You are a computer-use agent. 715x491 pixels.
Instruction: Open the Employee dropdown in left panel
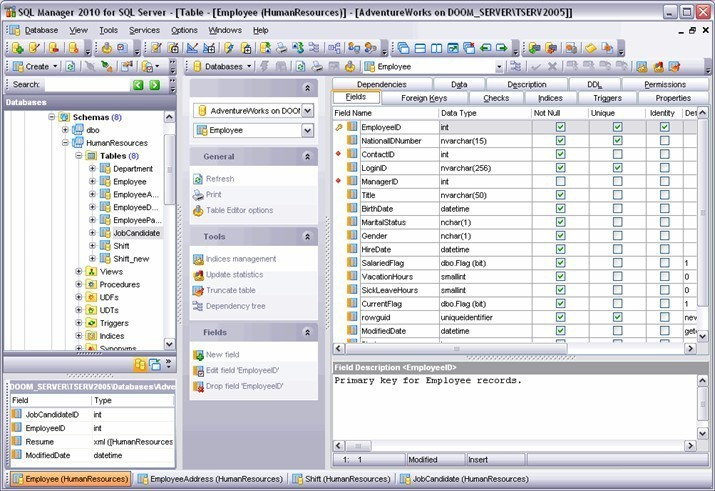(x=308, y=130)
